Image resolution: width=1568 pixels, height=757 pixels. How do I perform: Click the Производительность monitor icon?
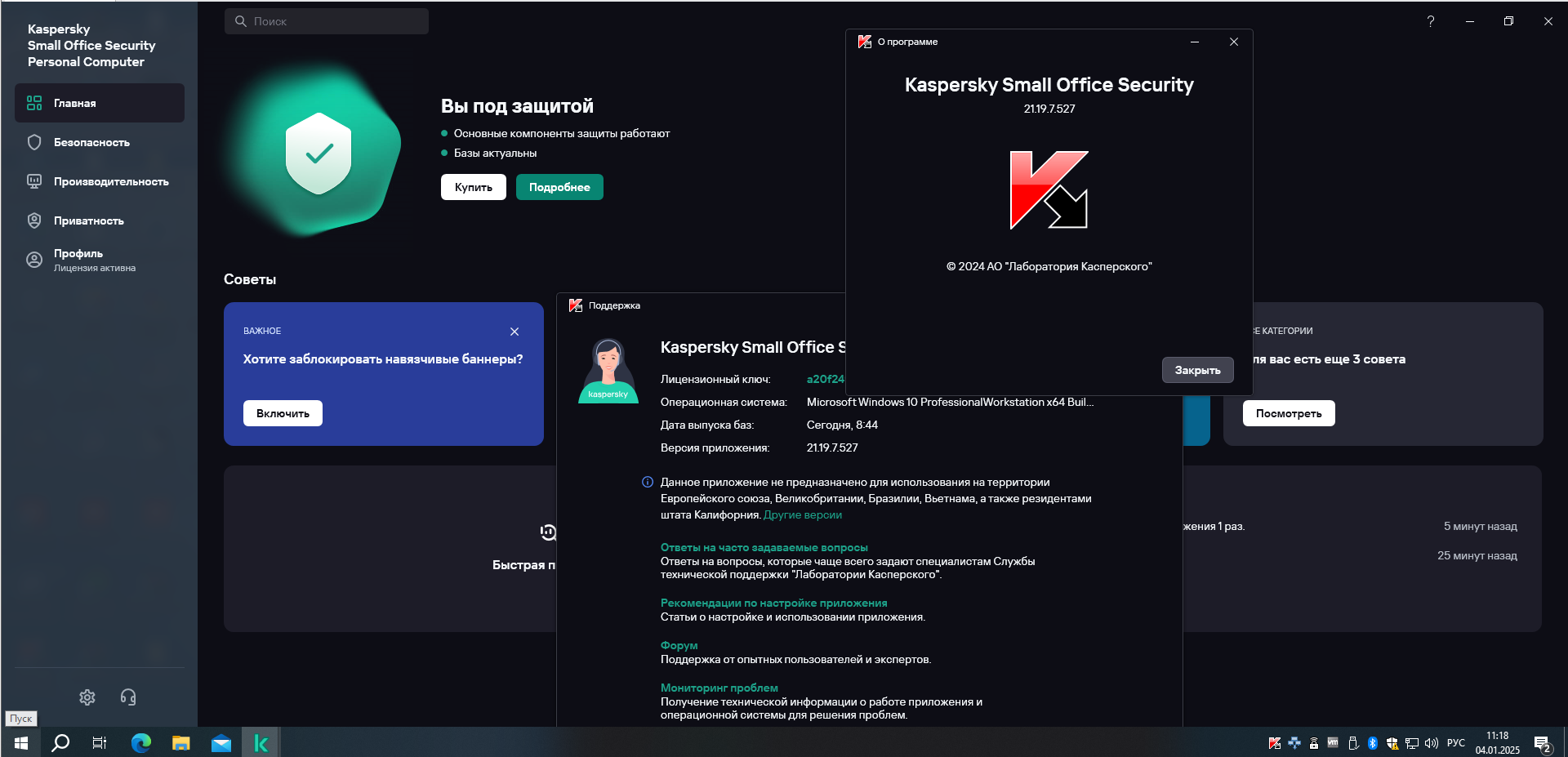(34, 181)
